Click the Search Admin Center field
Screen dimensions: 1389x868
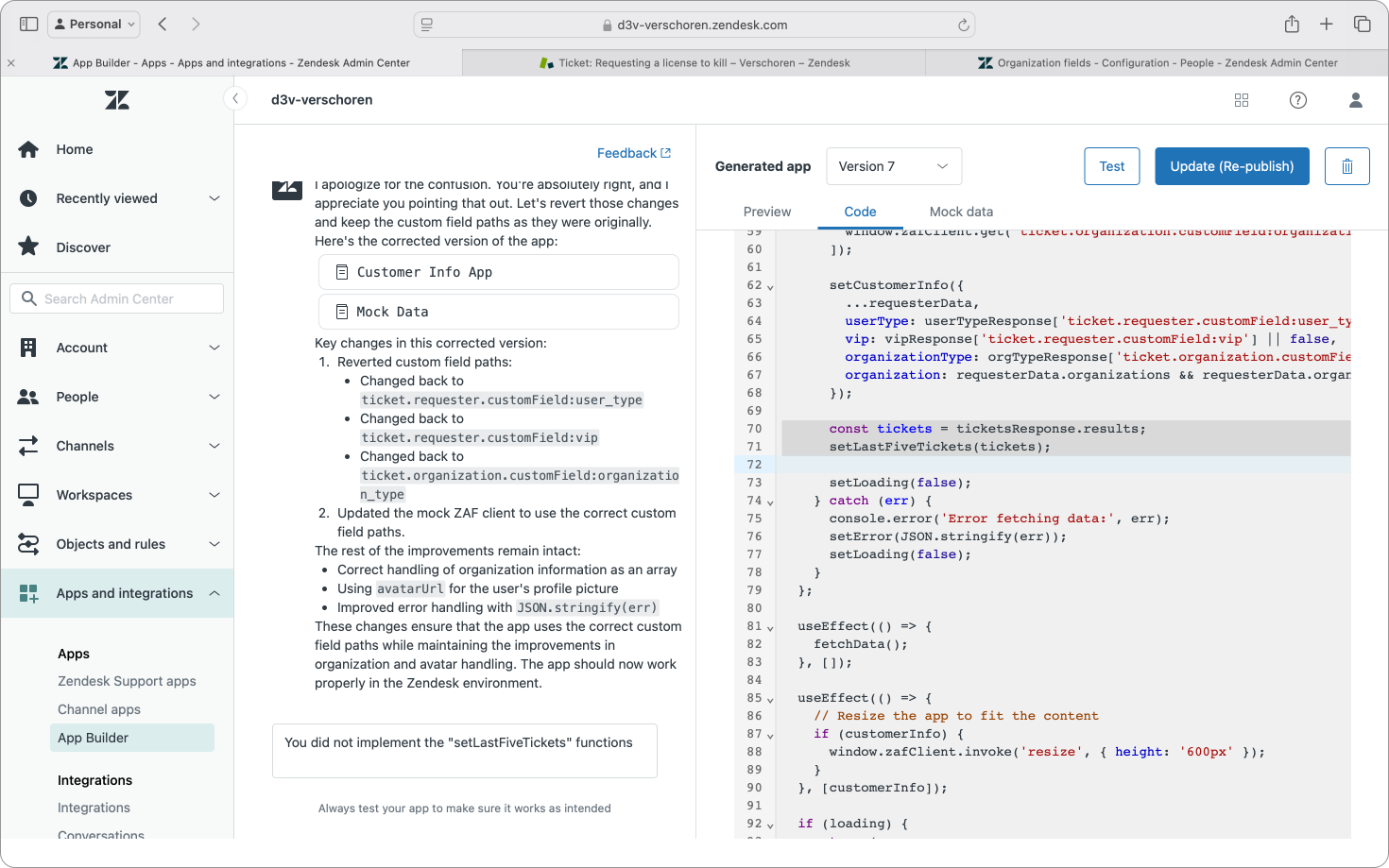pyautogui.click(x=117, y=298)
